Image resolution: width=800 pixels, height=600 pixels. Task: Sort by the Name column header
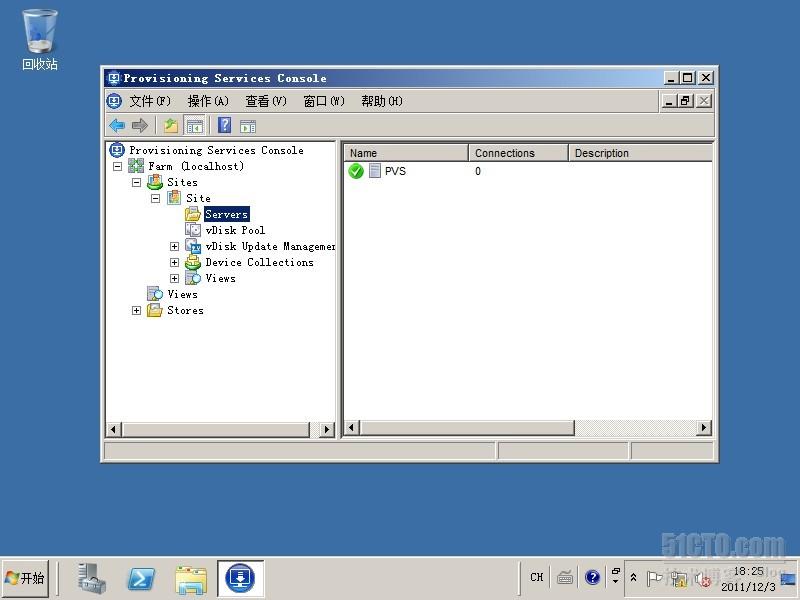(406, 153)
